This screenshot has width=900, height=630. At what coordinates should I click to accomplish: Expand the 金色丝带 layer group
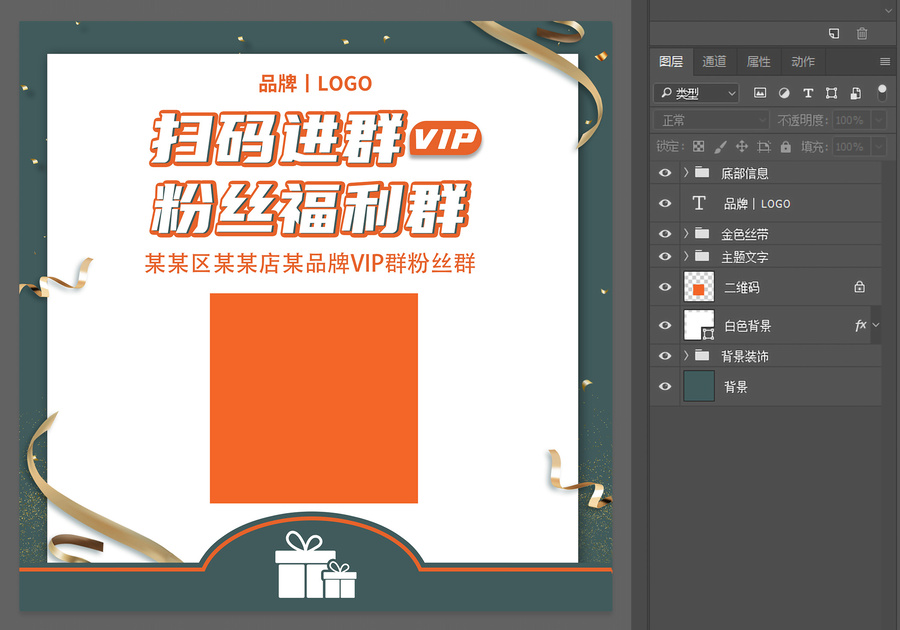[x=686, y=233]
